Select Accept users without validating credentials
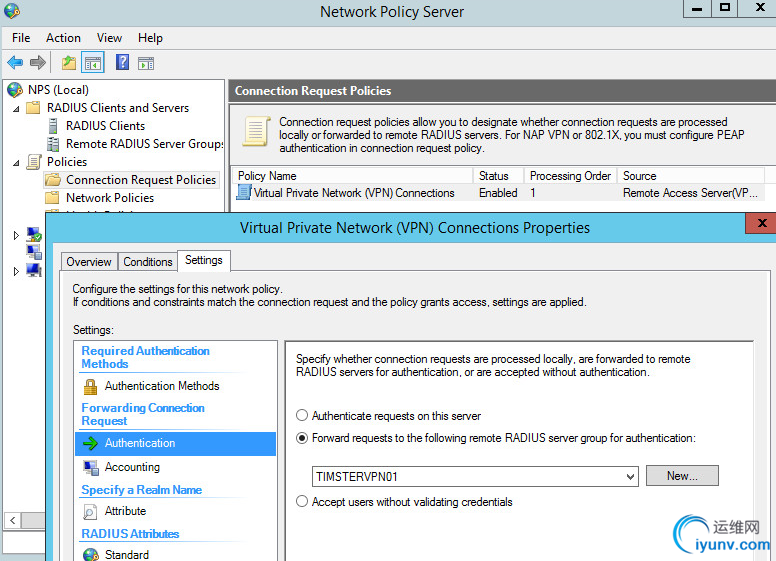Screen dimensions: 776x561 coord(302,502)
